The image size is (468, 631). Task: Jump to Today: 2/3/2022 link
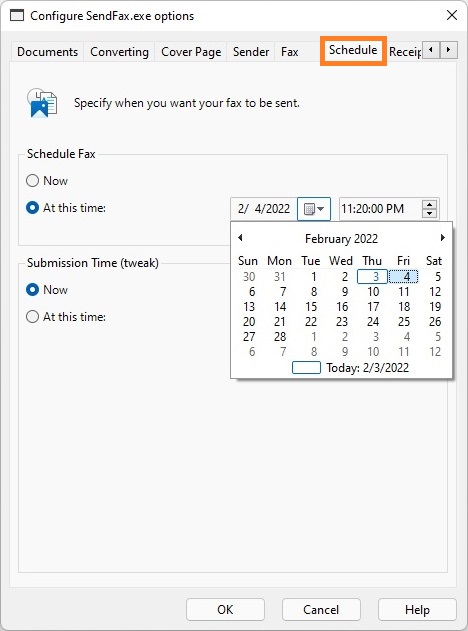coord(350,368)
